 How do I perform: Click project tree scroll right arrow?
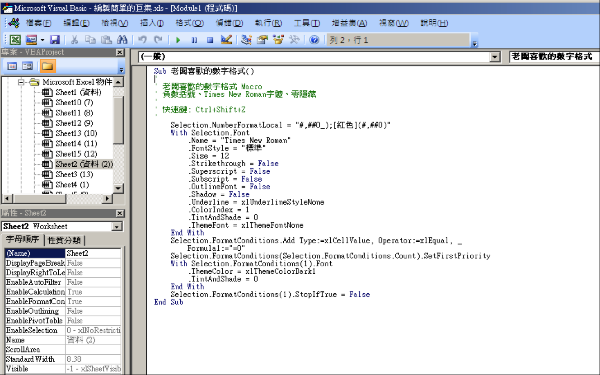[x=108, y=199]
